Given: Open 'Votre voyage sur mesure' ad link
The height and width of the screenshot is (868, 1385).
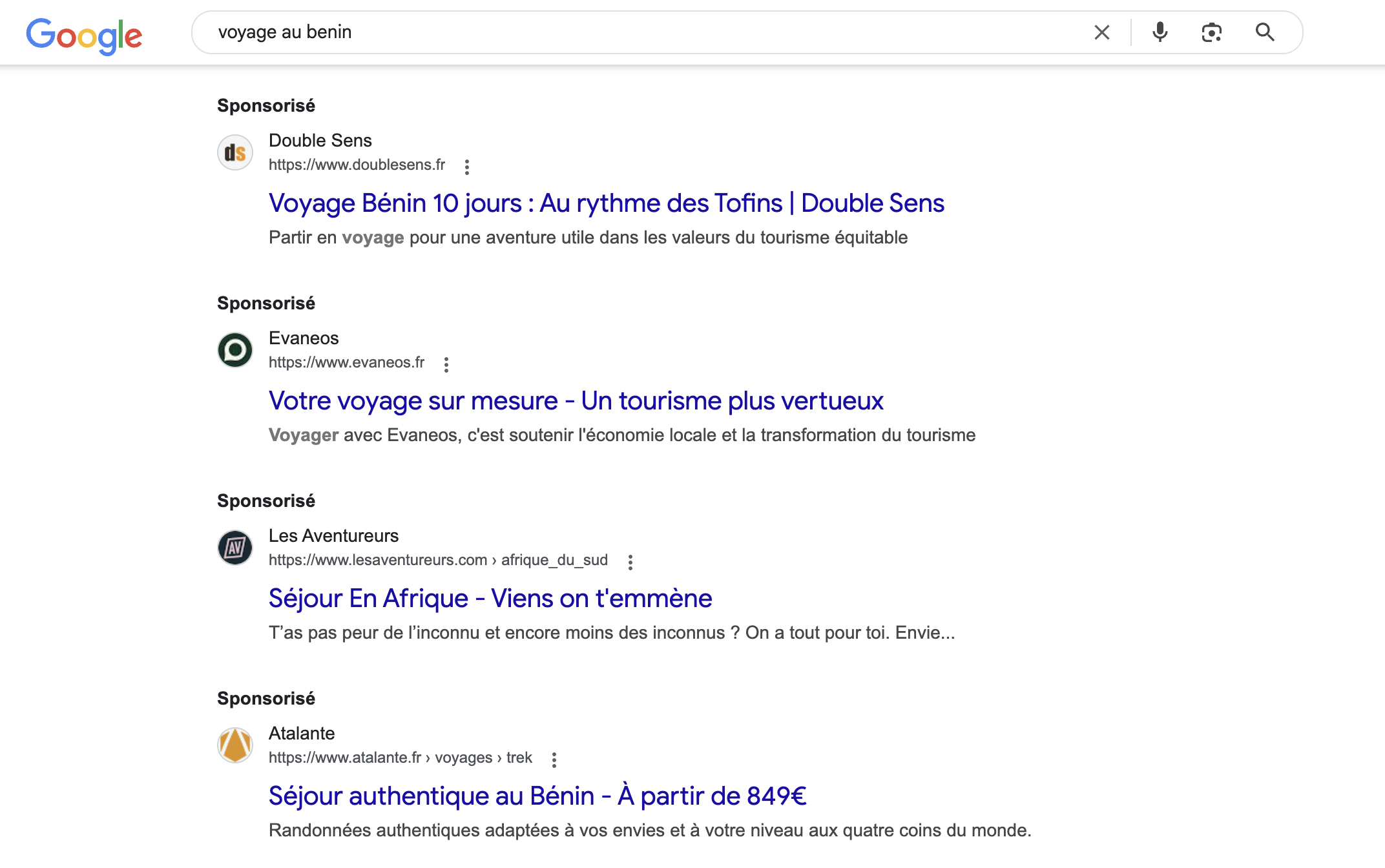Looking at the screenshot, I should tap(576, 400).
